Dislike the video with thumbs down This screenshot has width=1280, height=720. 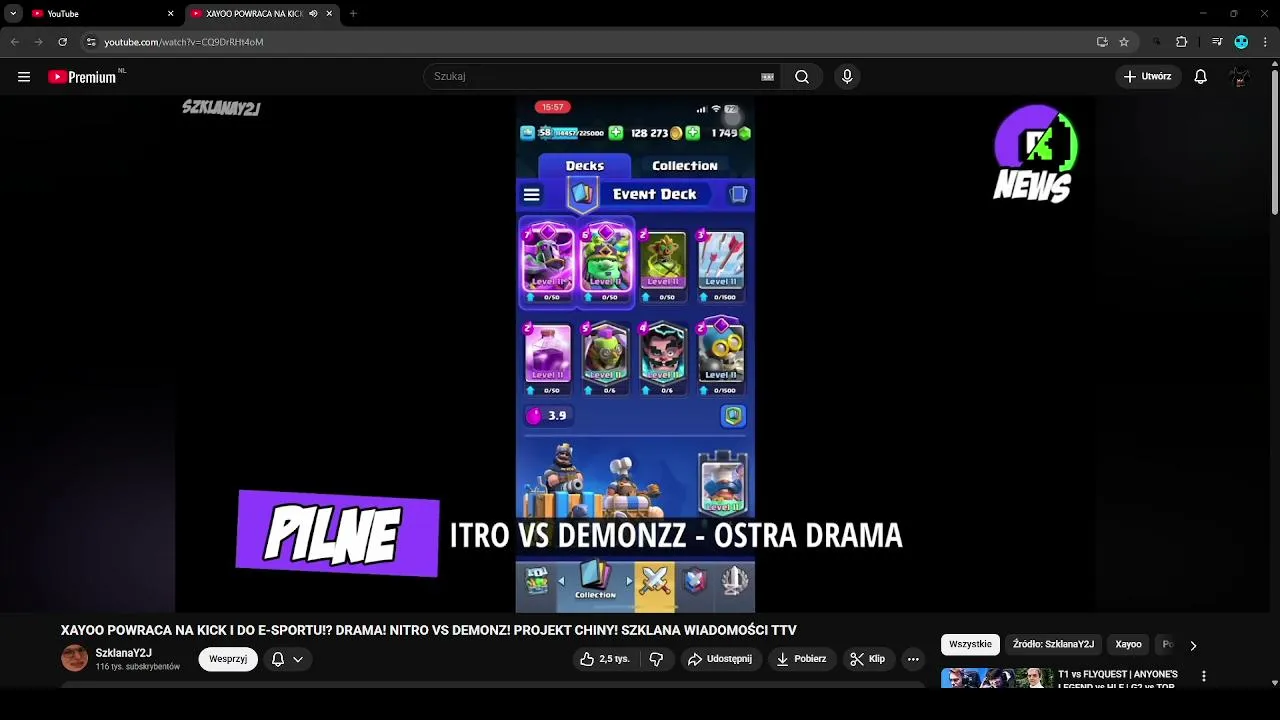click(656, 659)
